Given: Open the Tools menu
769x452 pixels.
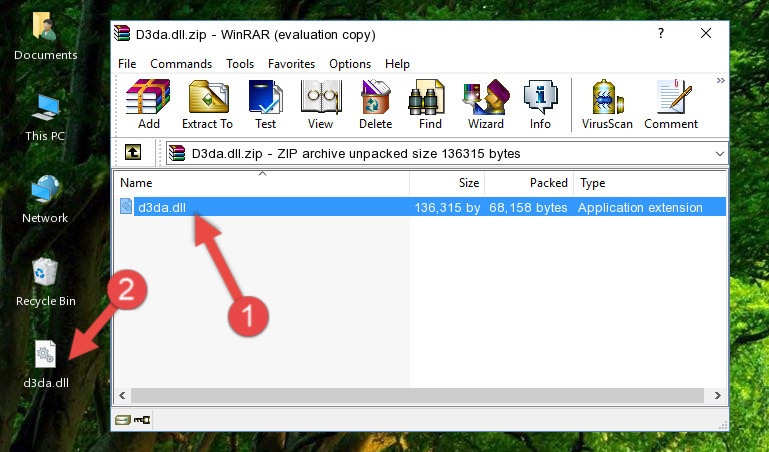Looking at the screenshot, I should 240,64.
